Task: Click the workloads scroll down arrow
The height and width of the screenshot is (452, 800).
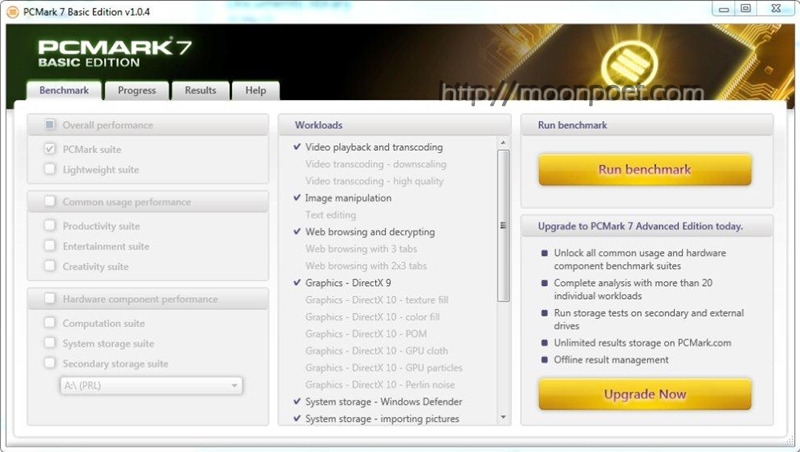Action: (x=503, y=418)
